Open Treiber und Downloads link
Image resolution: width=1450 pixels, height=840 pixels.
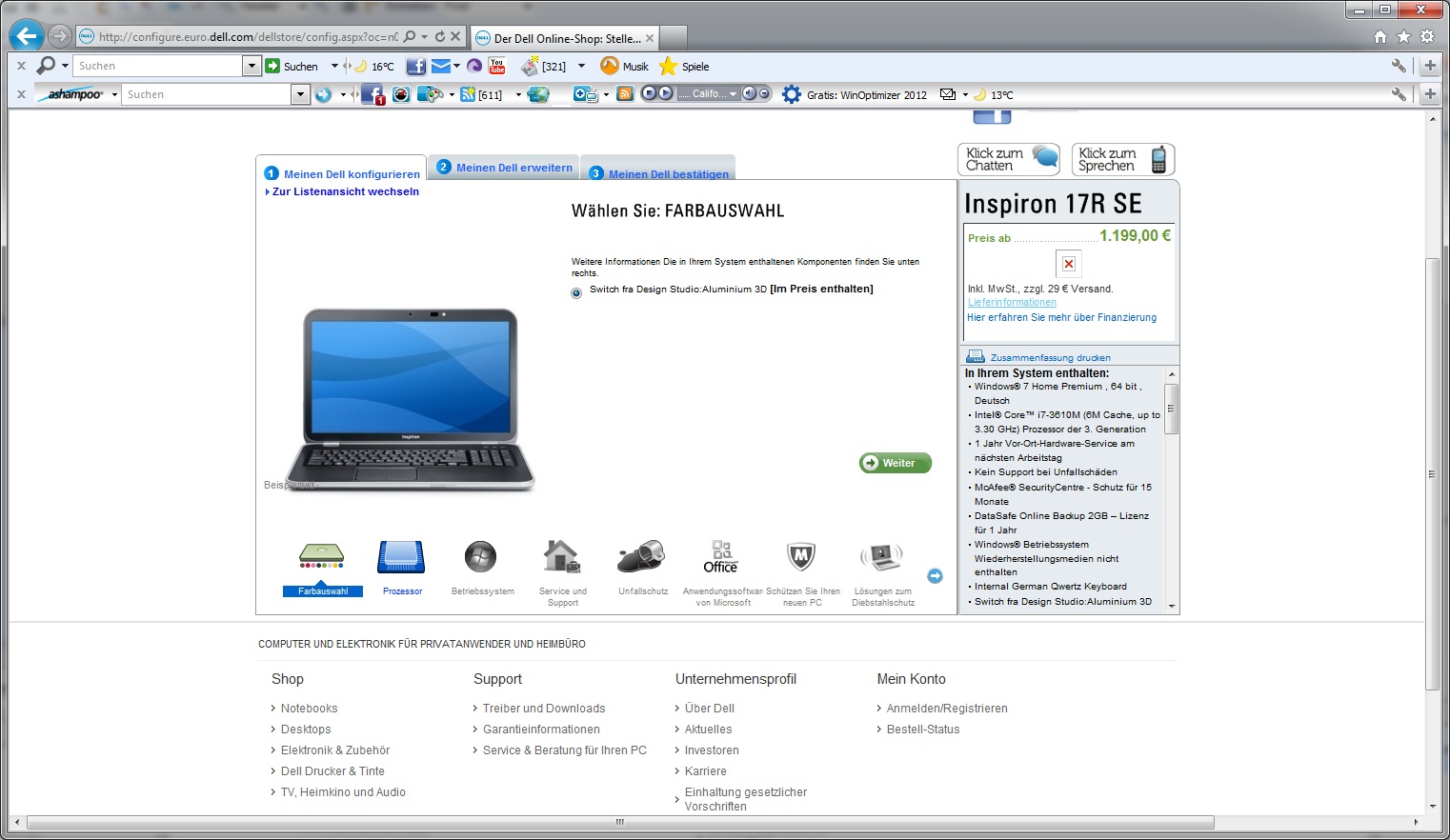click(544, 709)
